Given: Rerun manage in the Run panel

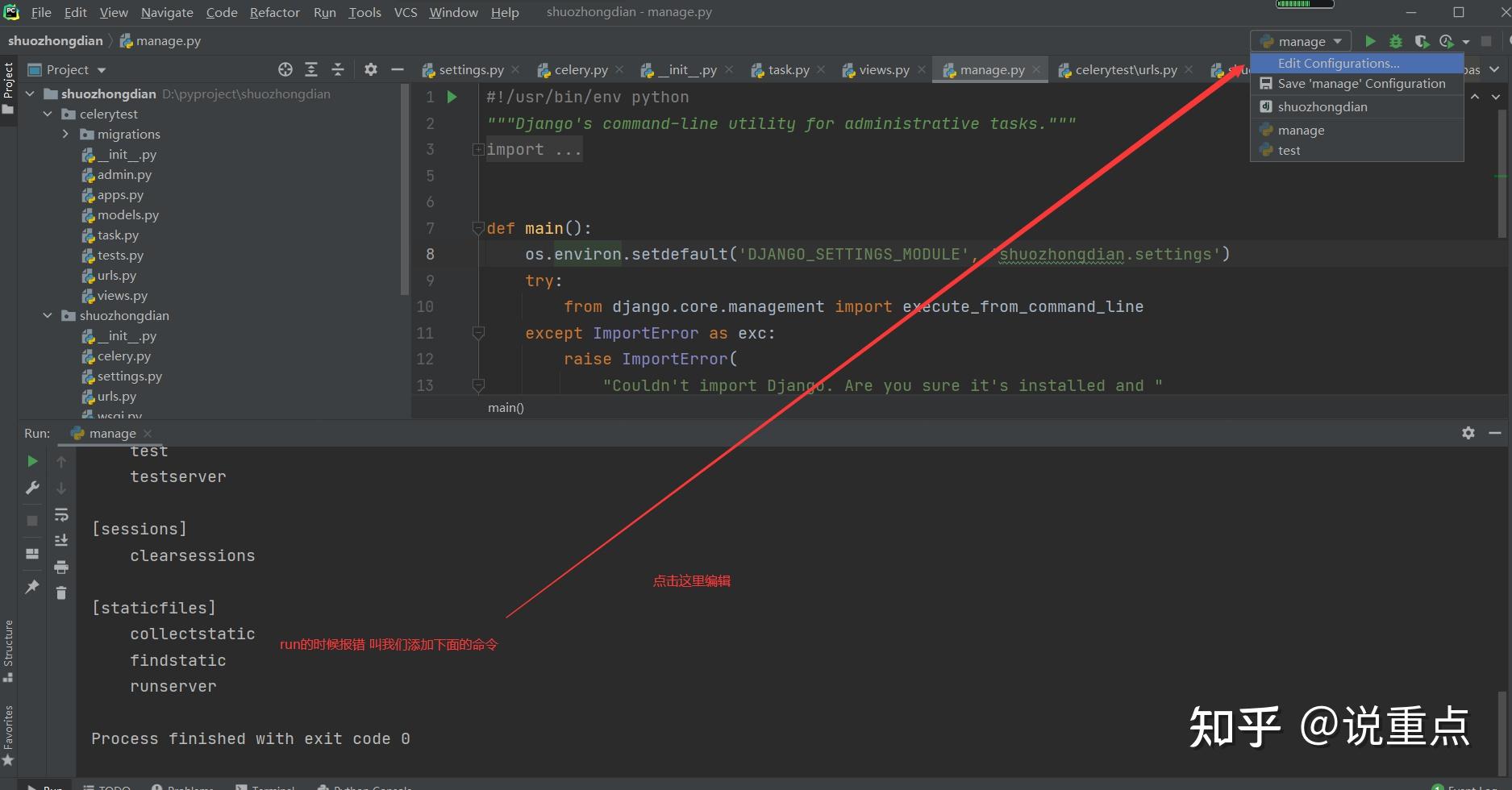Looking at the screenshot, I should point(32,461).
